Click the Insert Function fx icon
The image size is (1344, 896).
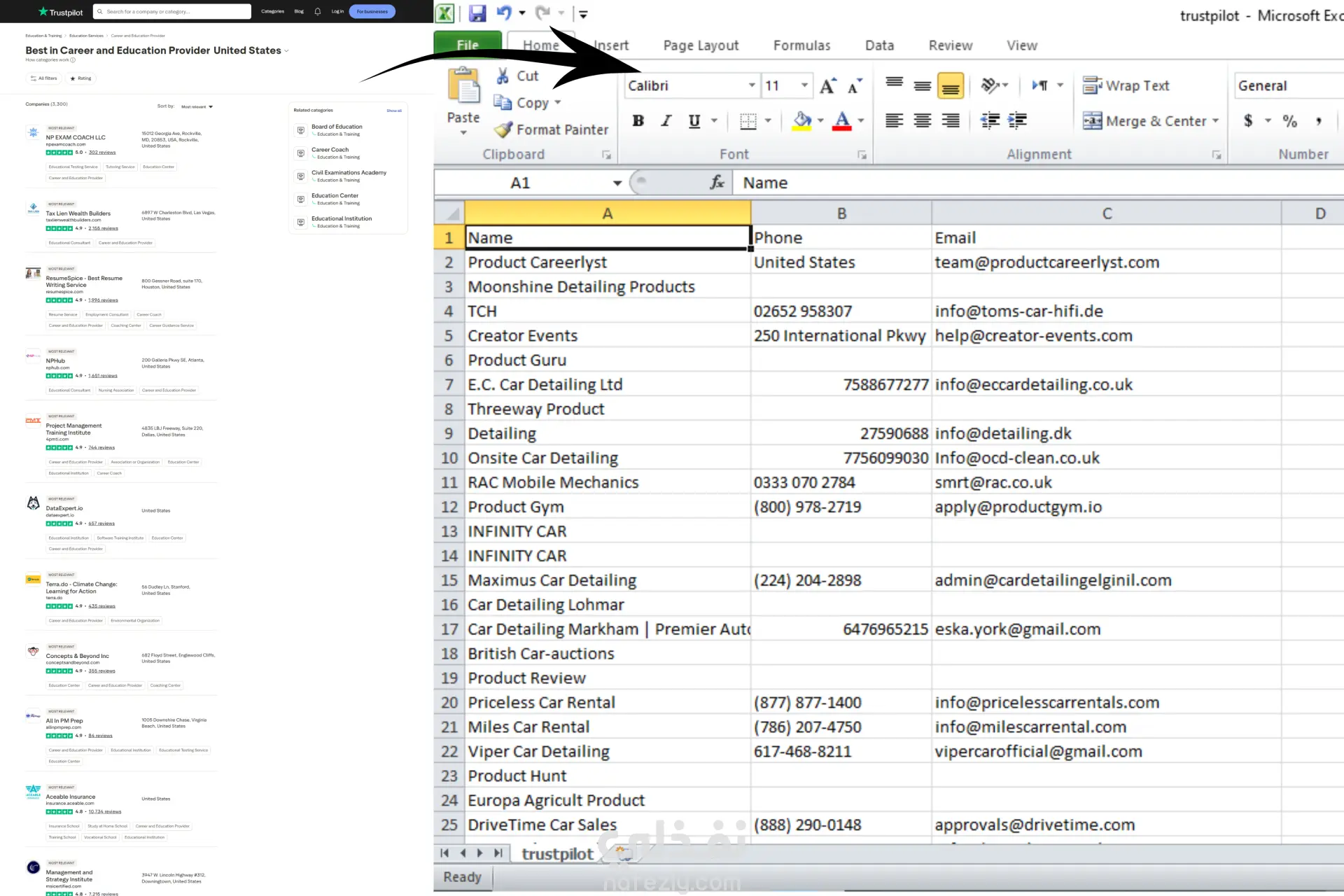click(x=717, y=183)
